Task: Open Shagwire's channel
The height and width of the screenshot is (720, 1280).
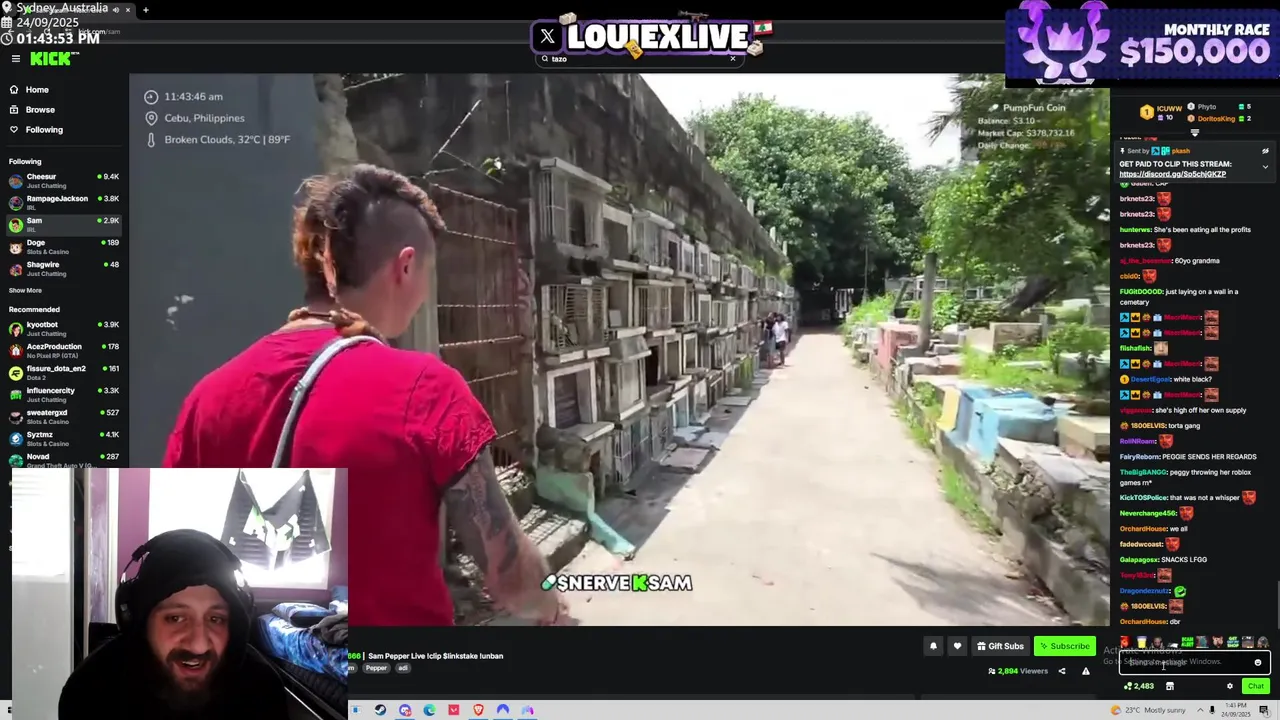Action: coord(64,269)
